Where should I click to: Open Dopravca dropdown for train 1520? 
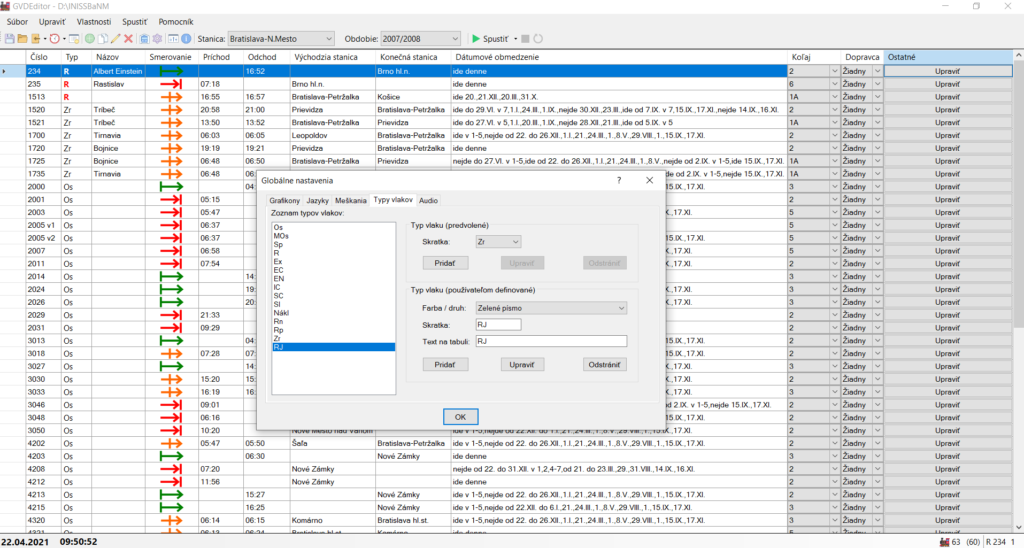click(x=877, y=110)
